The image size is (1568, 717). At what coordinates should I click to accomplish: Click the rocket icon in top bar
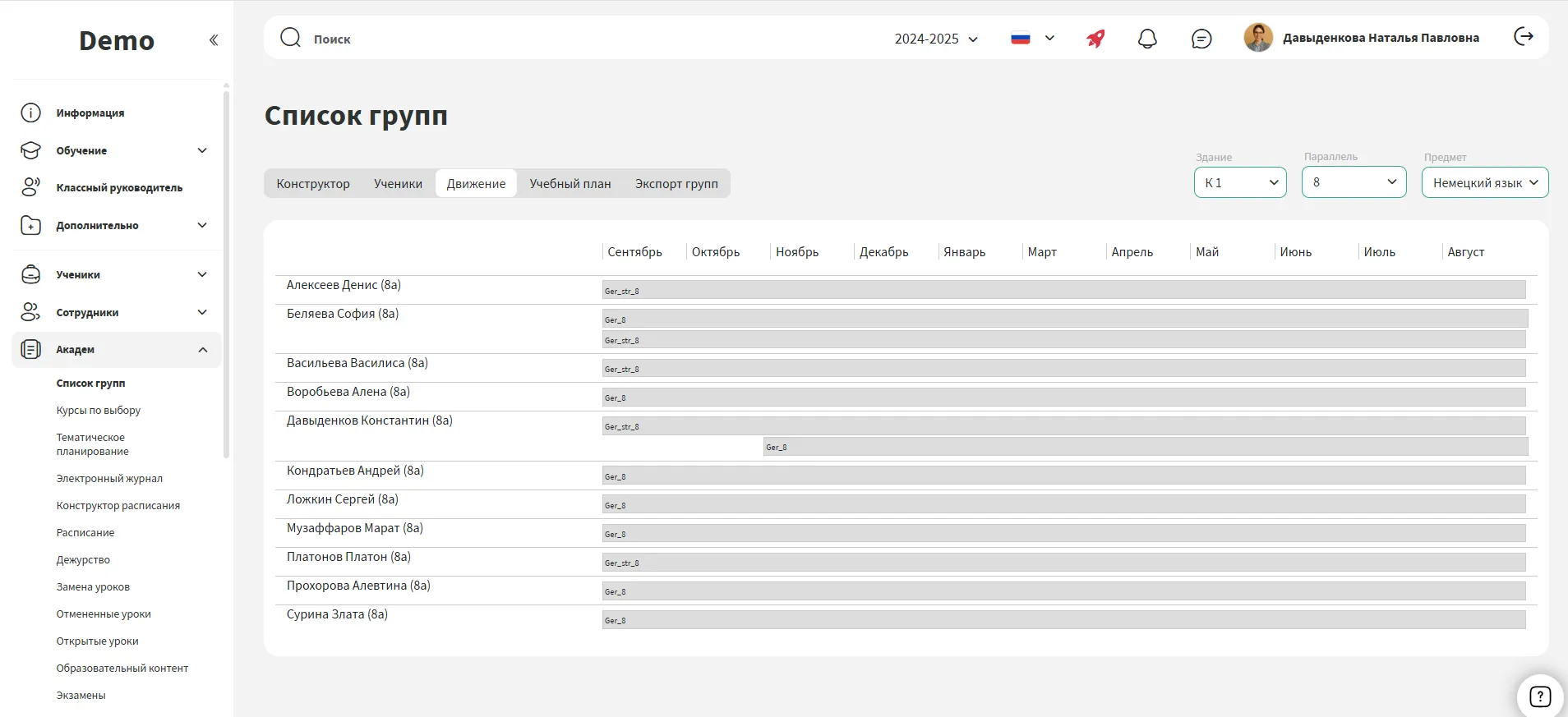(x=1095, y=39)
